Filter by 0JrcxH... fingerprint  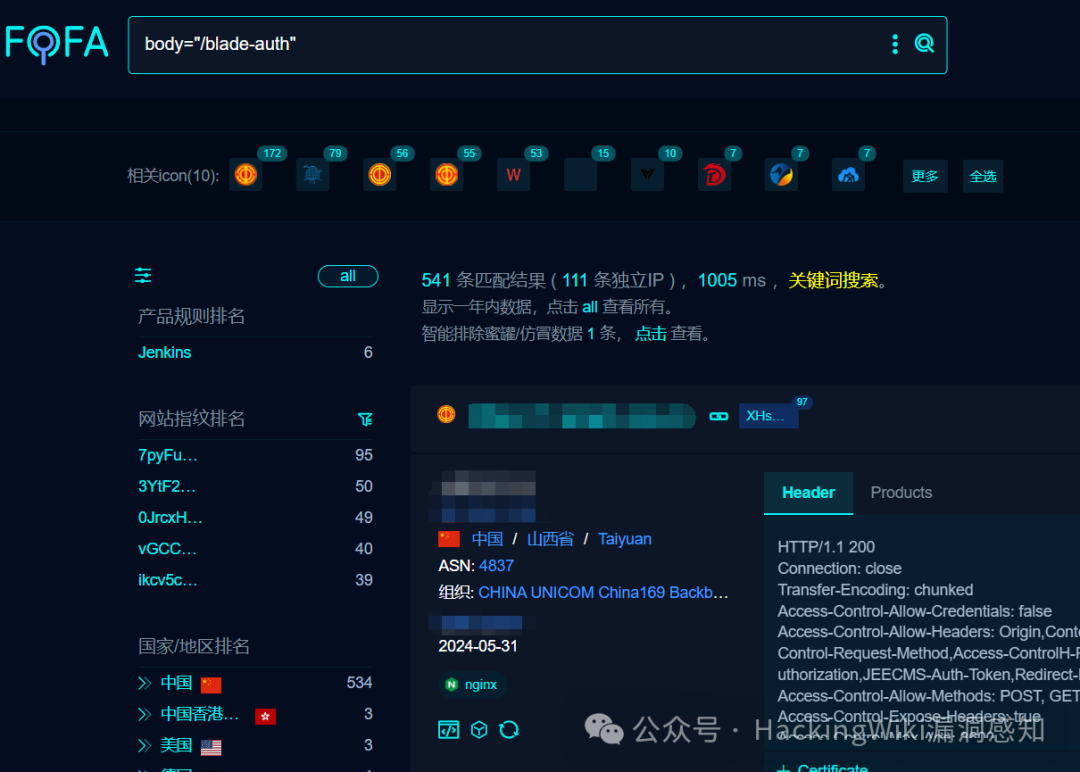pos(170,517)
